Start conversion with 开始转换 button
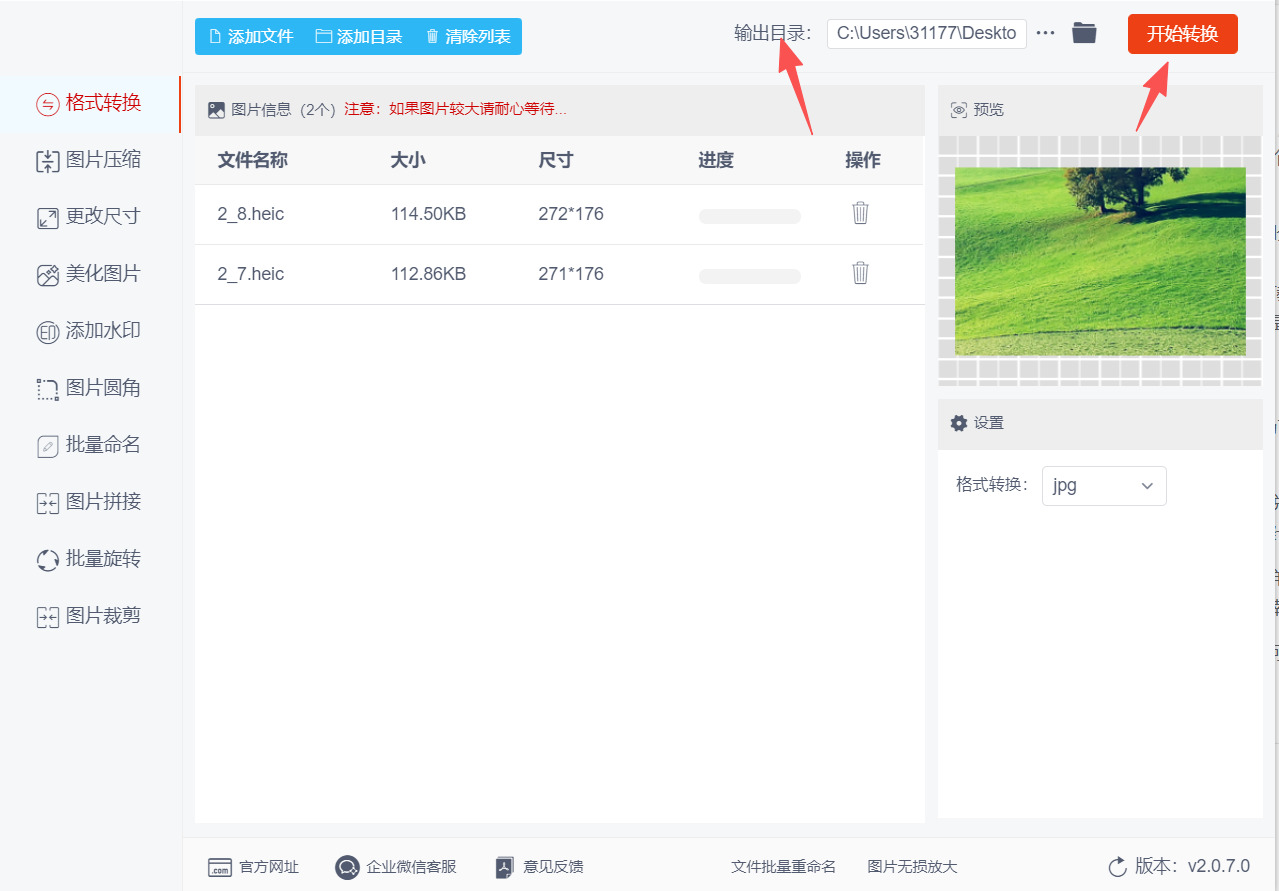This screenshot has width=1279, height=891. [x=1182, y=34]
